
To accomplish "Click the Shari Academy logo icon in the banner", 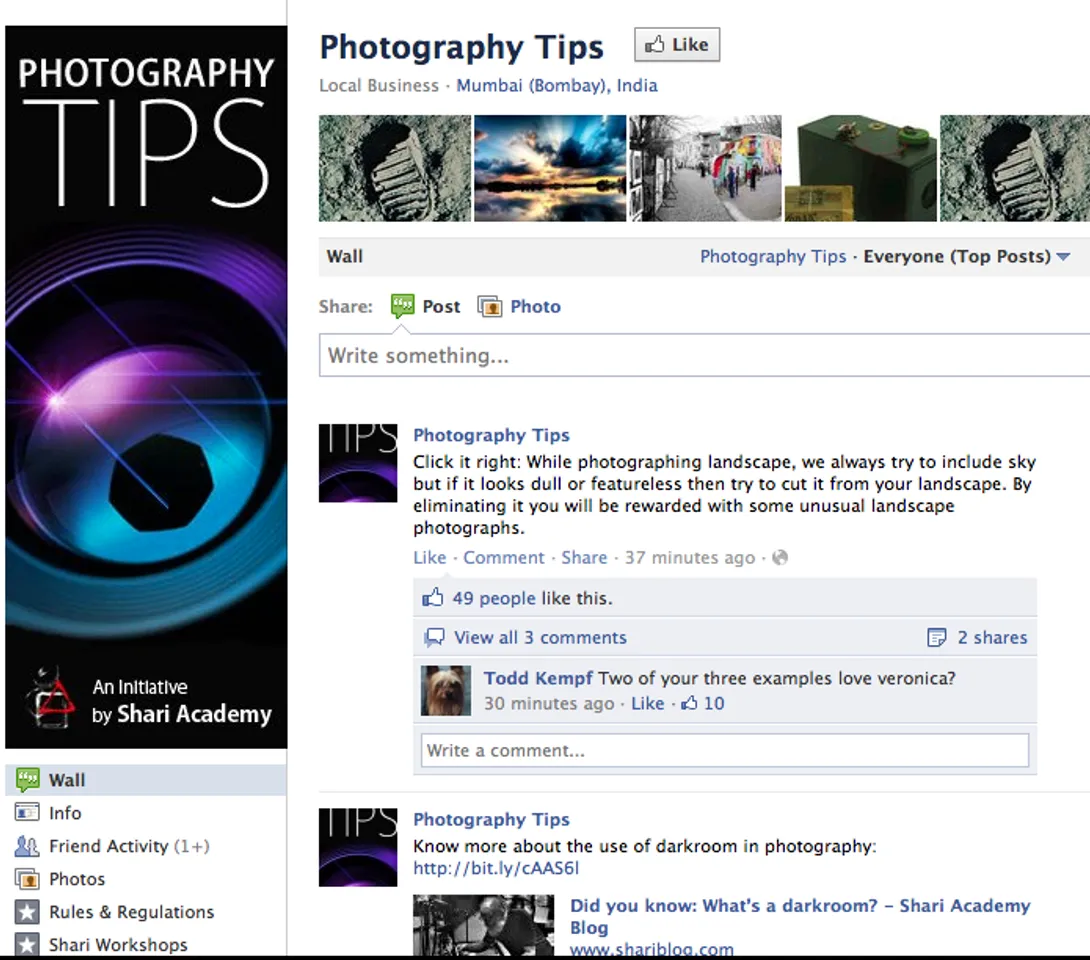I will pyautogui.click(x=50, y=699).
